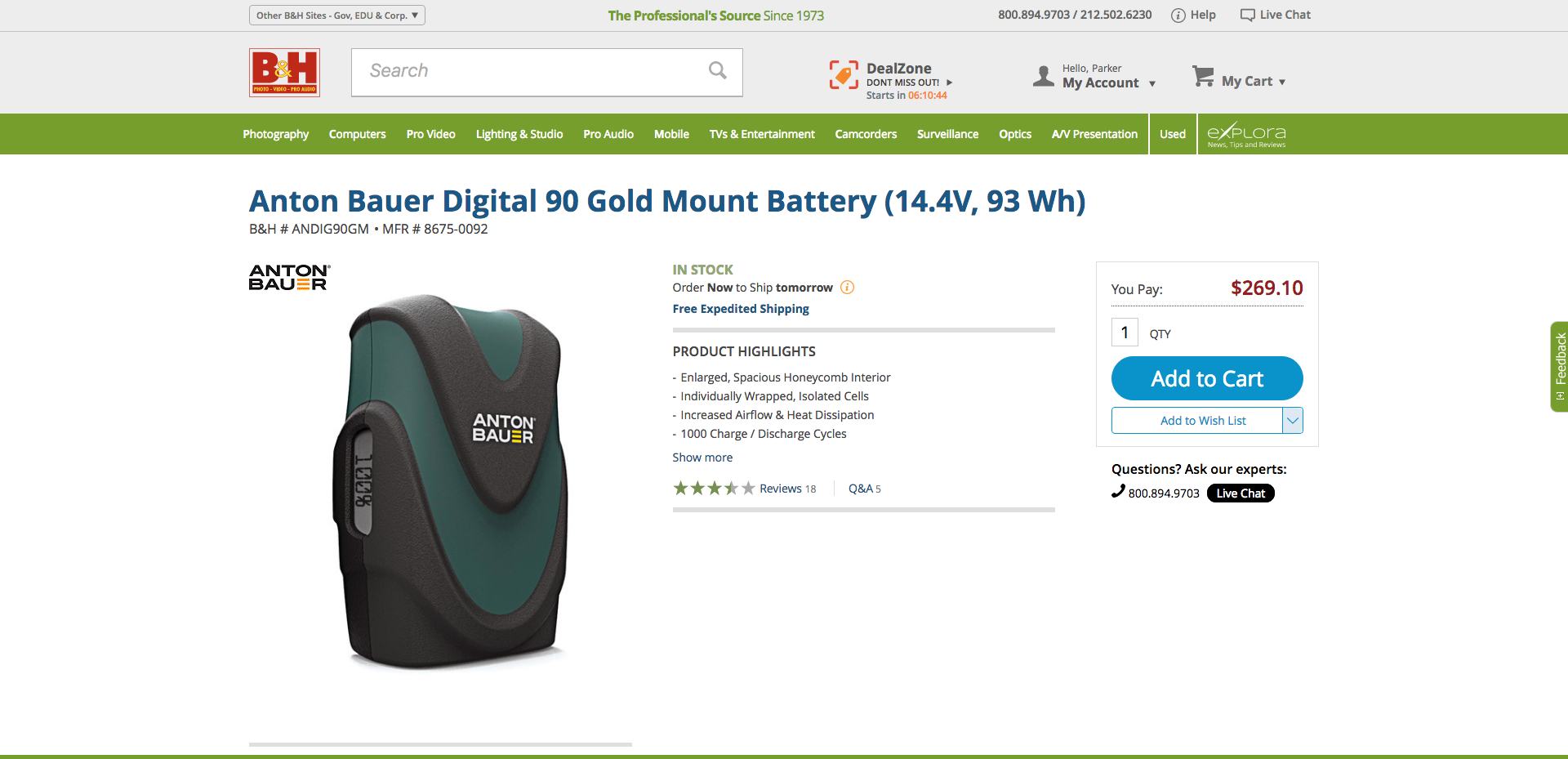Click the battery product image

[x=452, y=482]
